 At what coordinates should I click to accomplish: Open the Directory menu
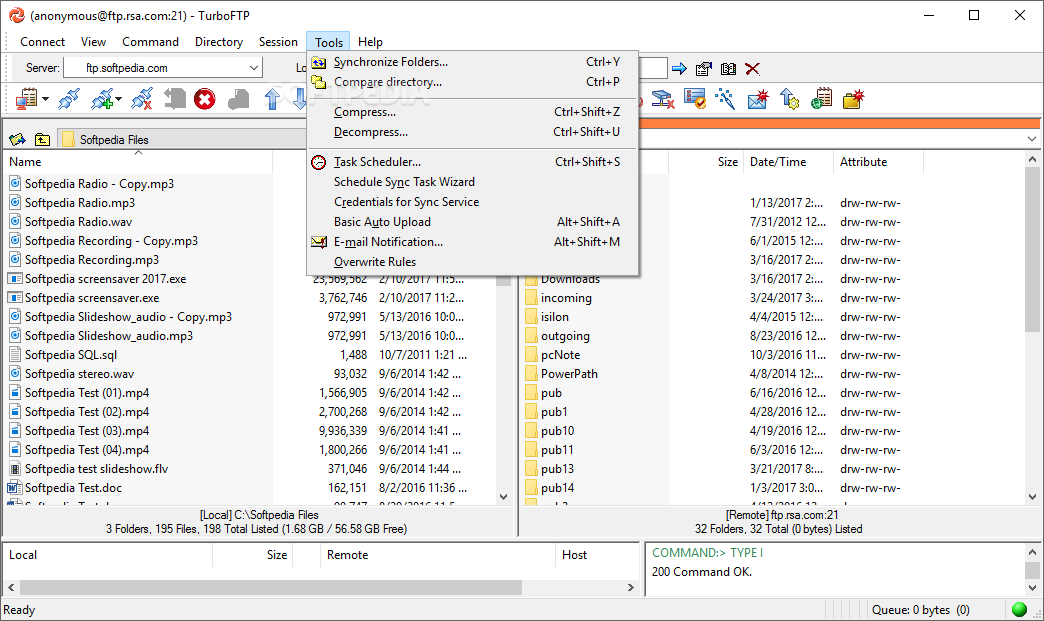(218, 42)
